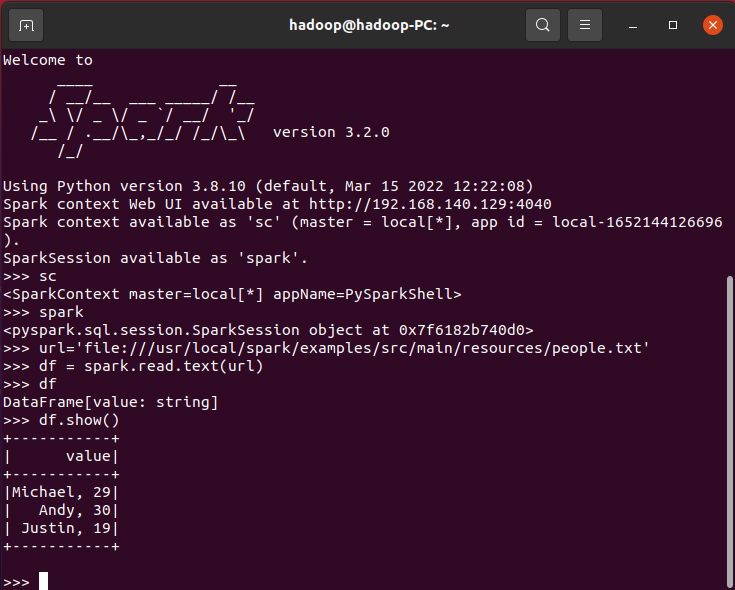
Task: Click the 'Welcome to' line
Action: (48, 60)
